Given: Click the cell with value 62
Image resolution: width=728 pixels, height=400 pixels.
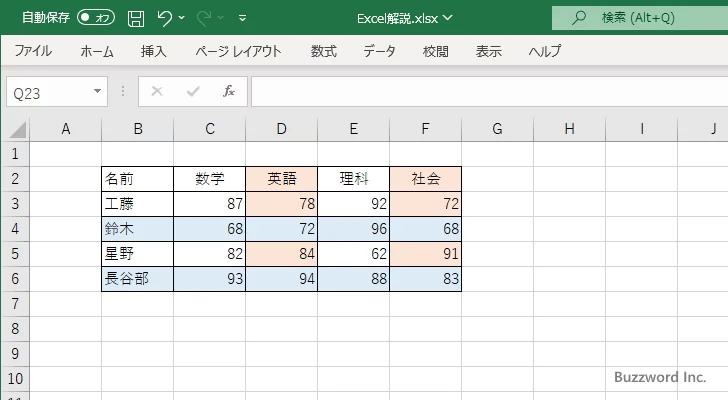Looking at the screenshot, I should point(353,254).
